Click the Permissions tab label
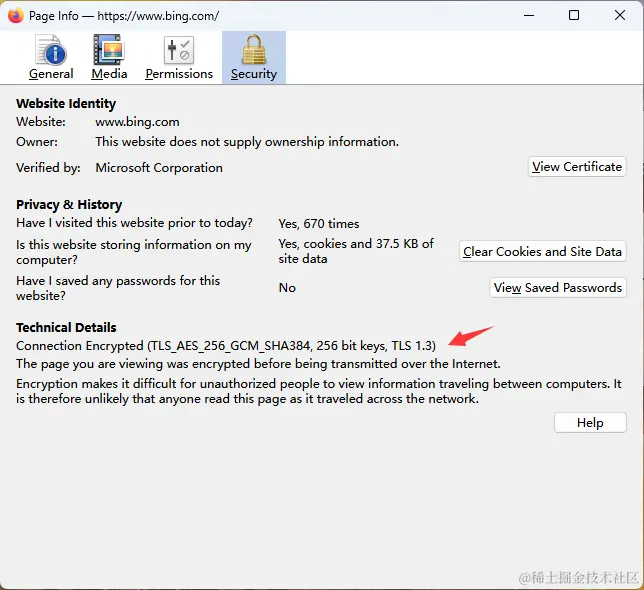Viewport: 644px width, 590px height. pos(179,74)
